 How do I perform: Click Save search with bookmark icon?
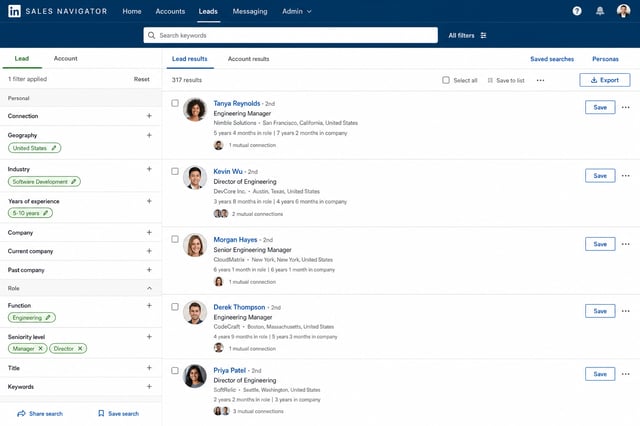pyautogui.click(x=118, y=413)
